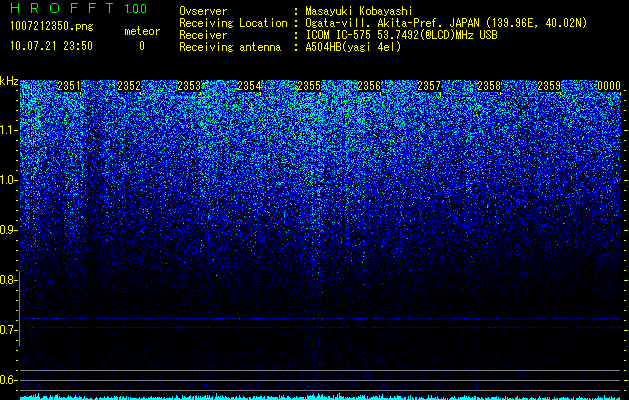The image size is (629, 400).
Task: Click the meteor label
Action: click(142, 31)
